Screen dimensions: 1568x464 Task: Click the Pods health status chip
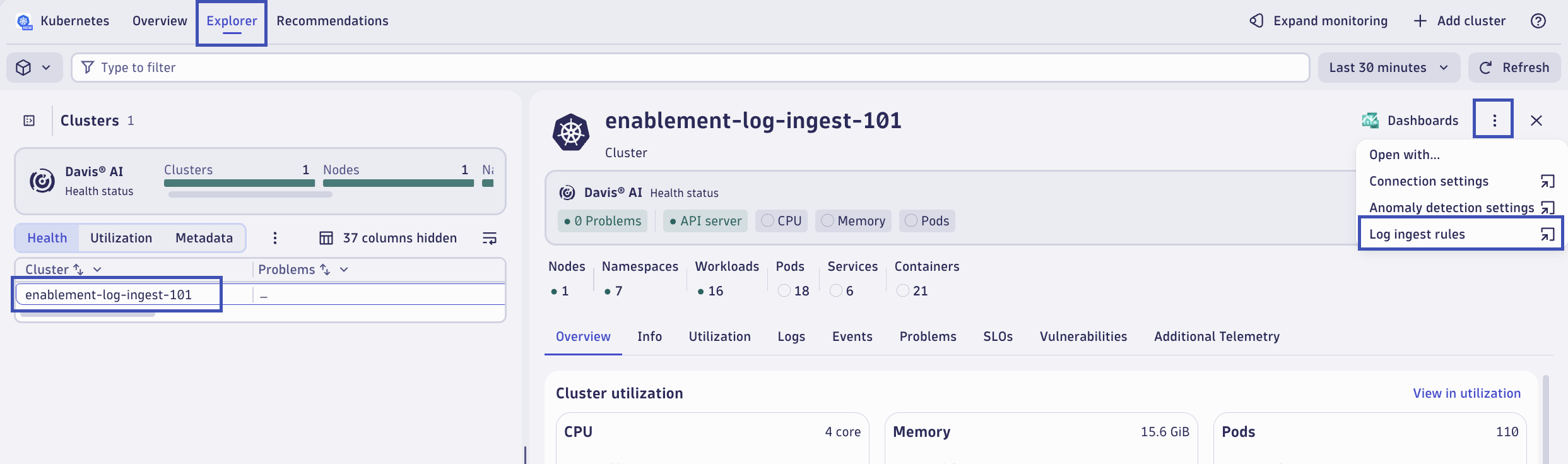click(x=927, y=221)
